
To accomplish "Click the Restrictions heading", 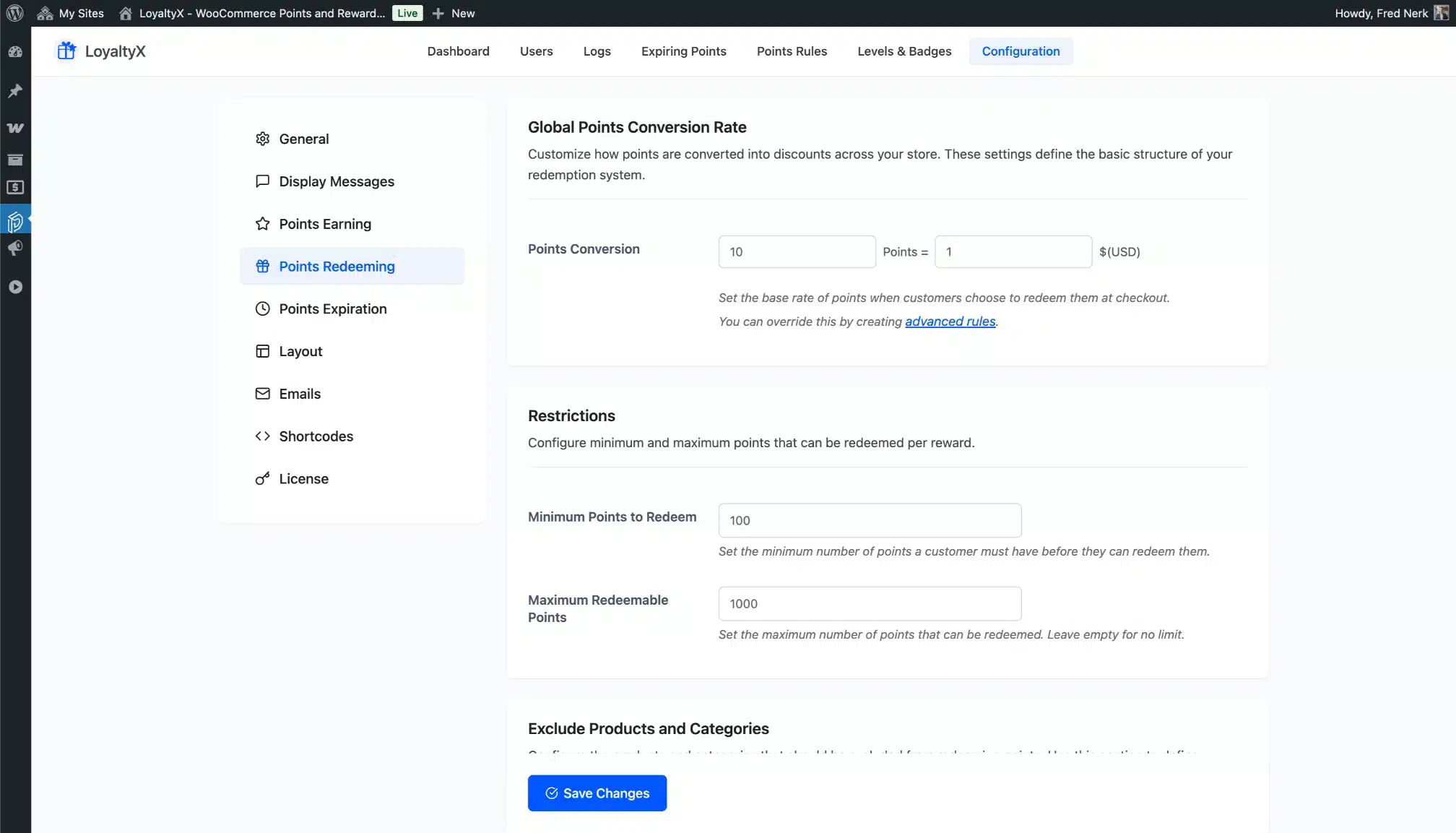I will tap(571, 416).
